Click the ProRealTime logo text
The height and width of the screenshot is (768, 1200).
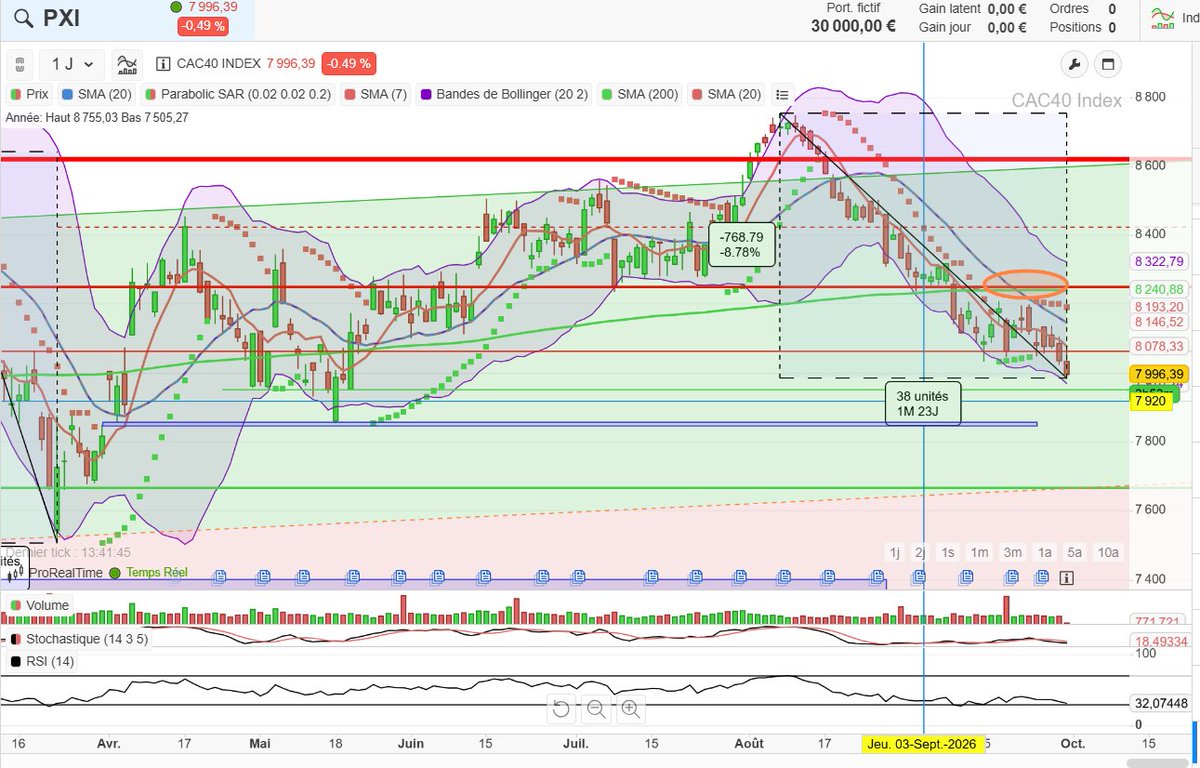(x=66, y=573)
